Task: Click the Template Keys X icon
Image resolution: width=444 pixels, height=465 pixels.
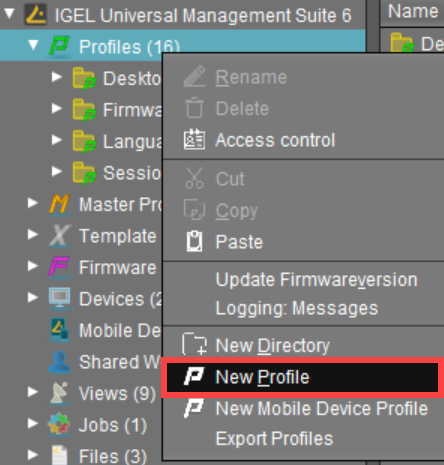Action: [59, 235]
